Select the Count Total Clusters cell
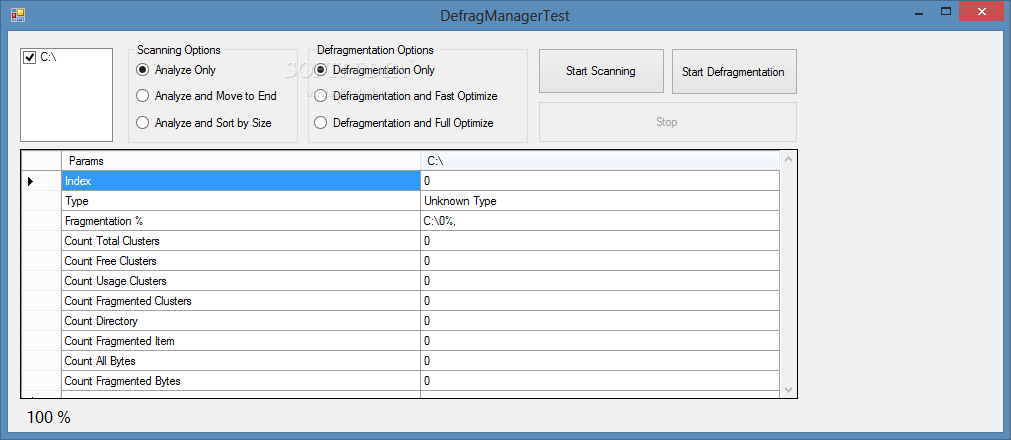The image size is (1011, 440). (x=240, y=241)
